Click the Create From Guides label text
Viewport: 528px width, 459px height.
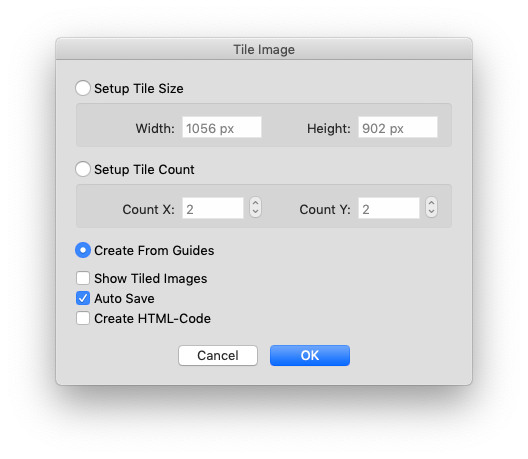(x=154, y=251)
